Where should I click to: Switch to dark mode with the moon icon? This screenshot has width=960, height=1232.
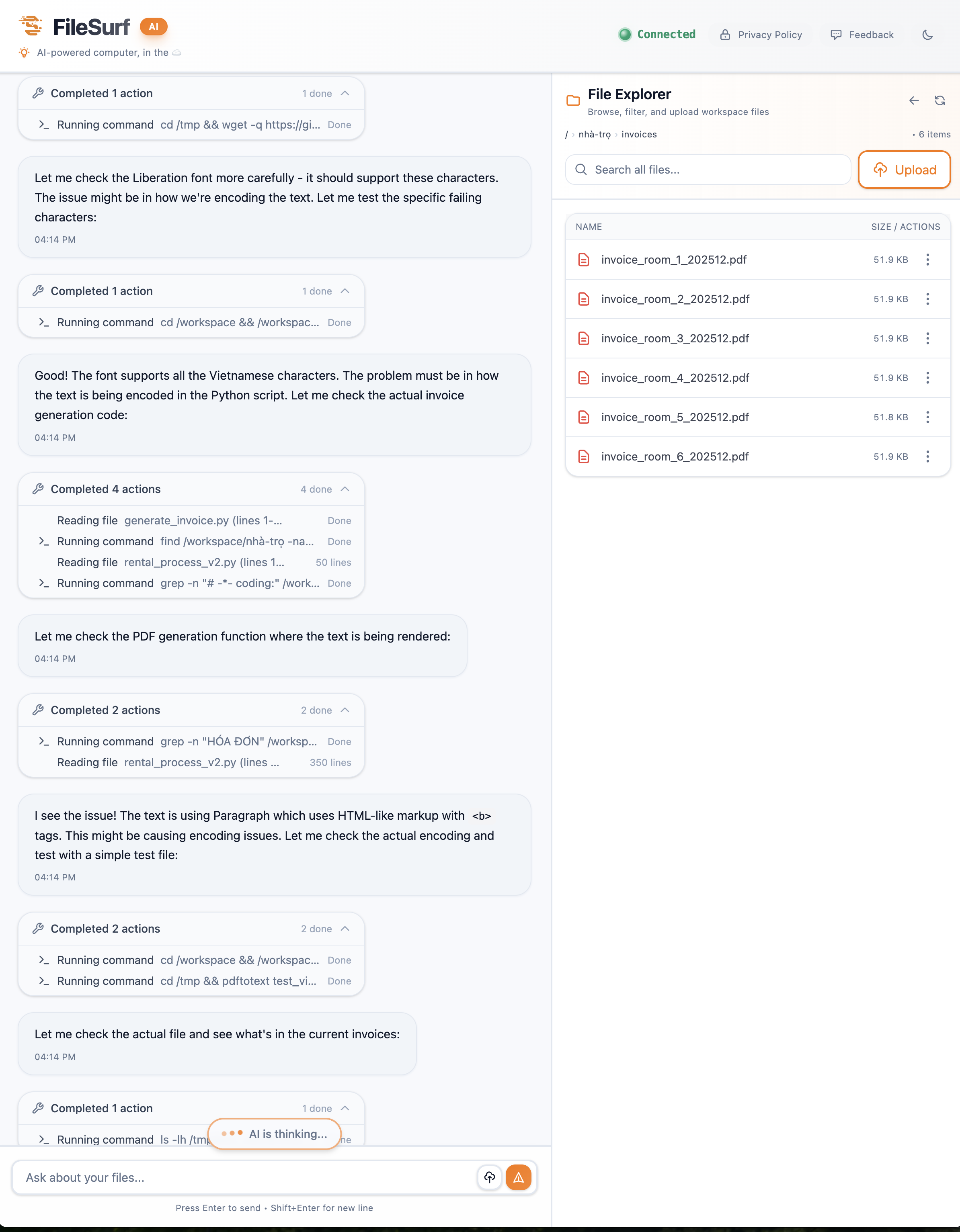(x=928, y=35)
